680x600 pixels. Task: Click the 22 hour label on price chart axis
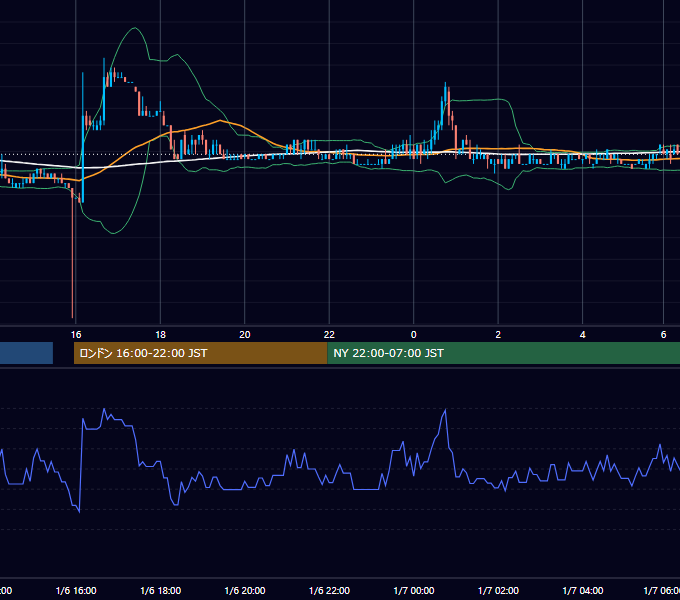(x=329, y=335)
